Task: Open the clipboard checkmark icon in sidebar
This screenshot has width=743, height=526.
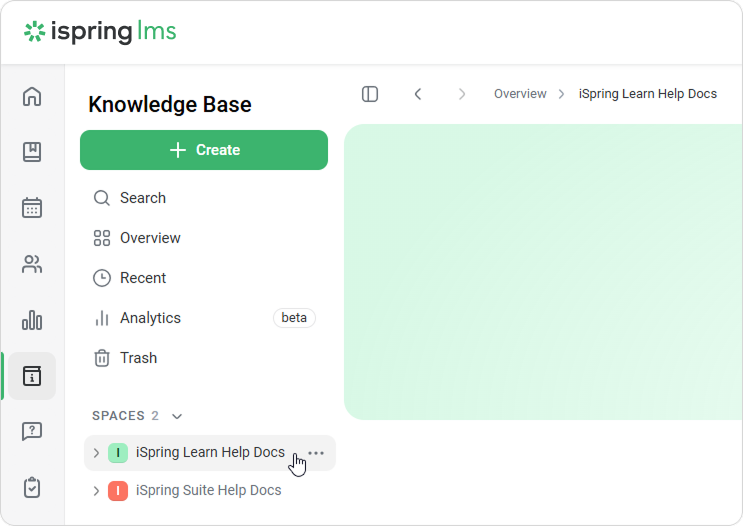Action: point(32,487)
